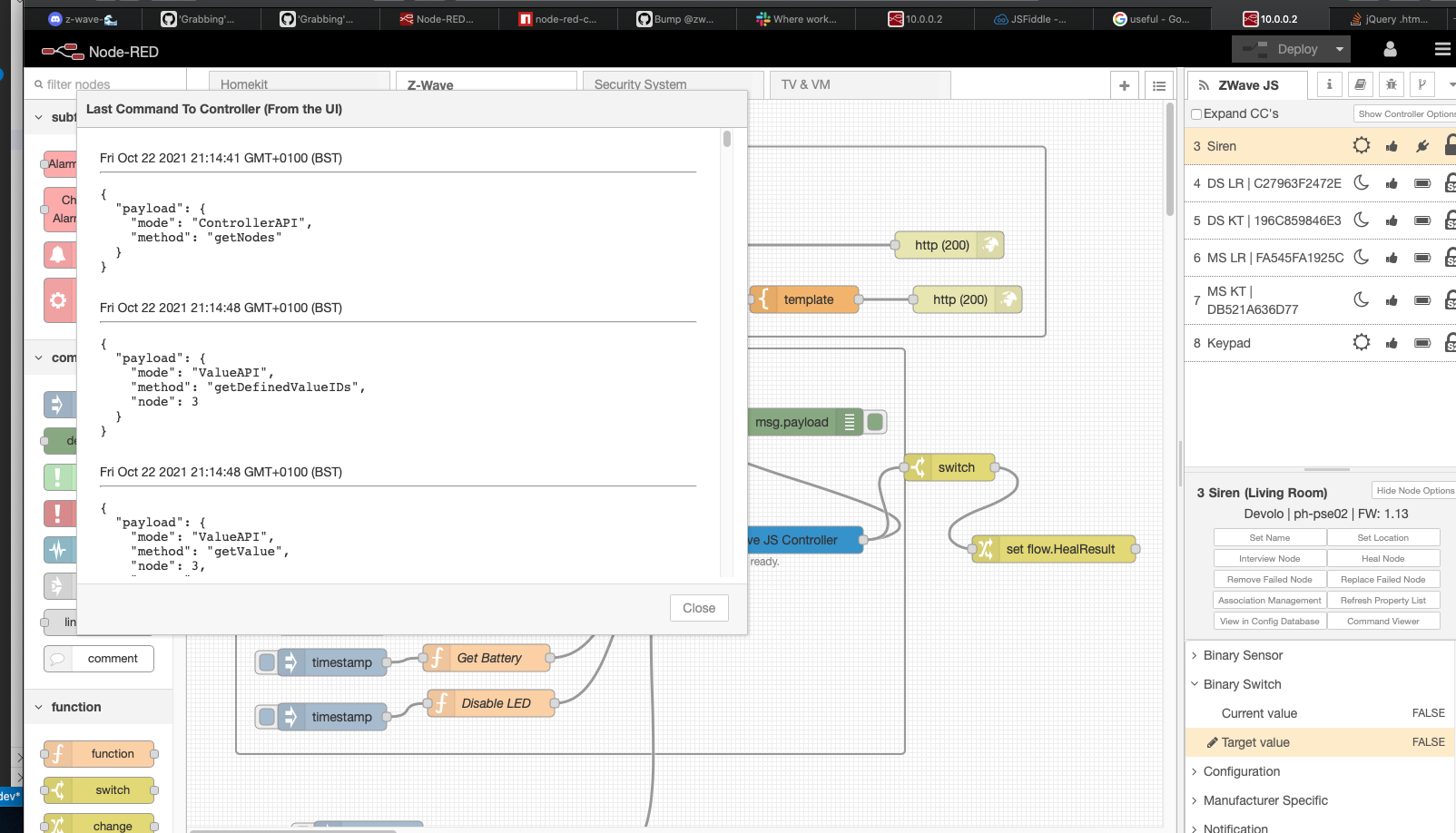1456x833 pixels.
Task: Click the Association Management button
Action: tap(1269, 600)
